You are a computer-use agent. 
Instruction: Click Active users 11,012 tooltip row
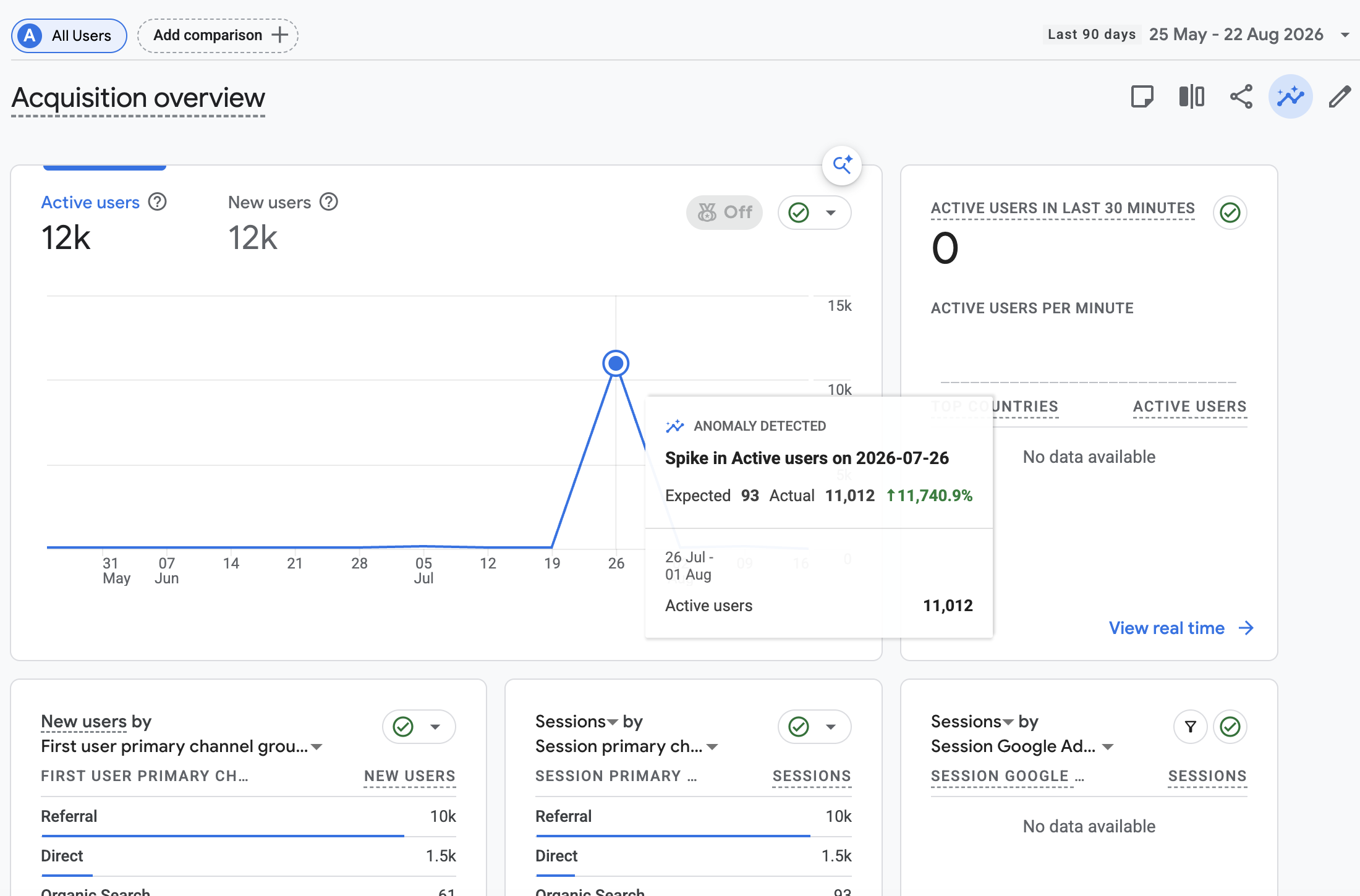819,606
